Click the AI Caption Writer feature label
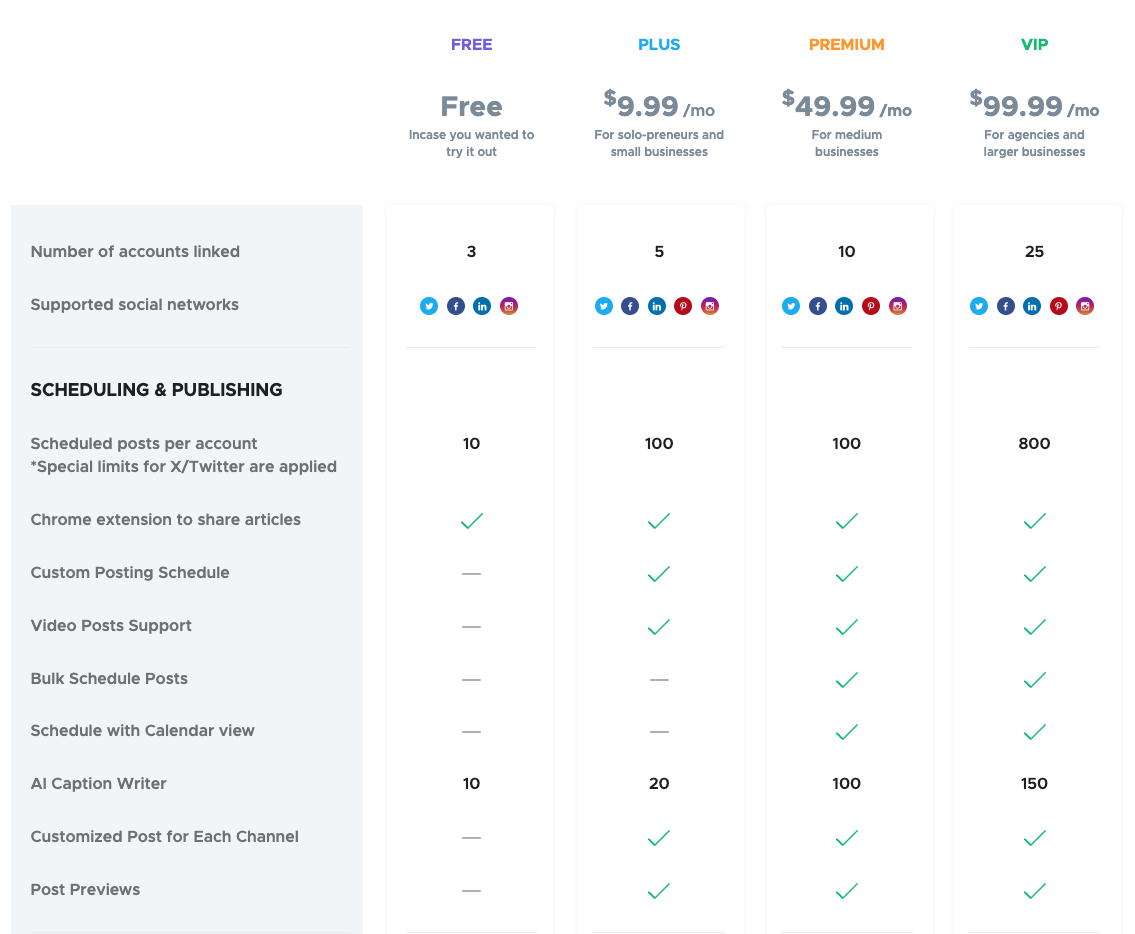This screenshot has width=1135, height=934. (99, 784)
